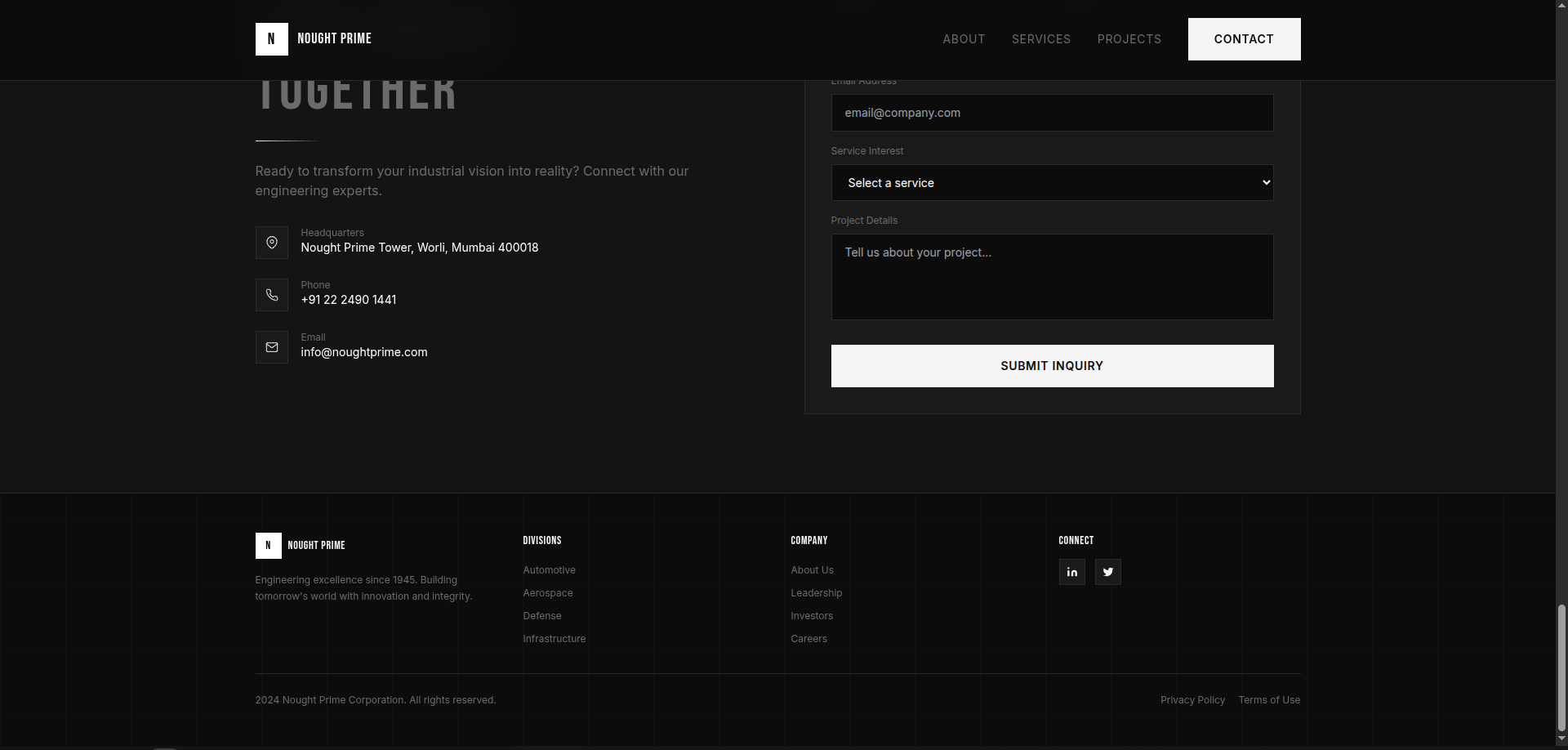The image size is (1568, 750).
Task: Click the LinkedIn icon in the footer
Action: (x=1071, y=572)
